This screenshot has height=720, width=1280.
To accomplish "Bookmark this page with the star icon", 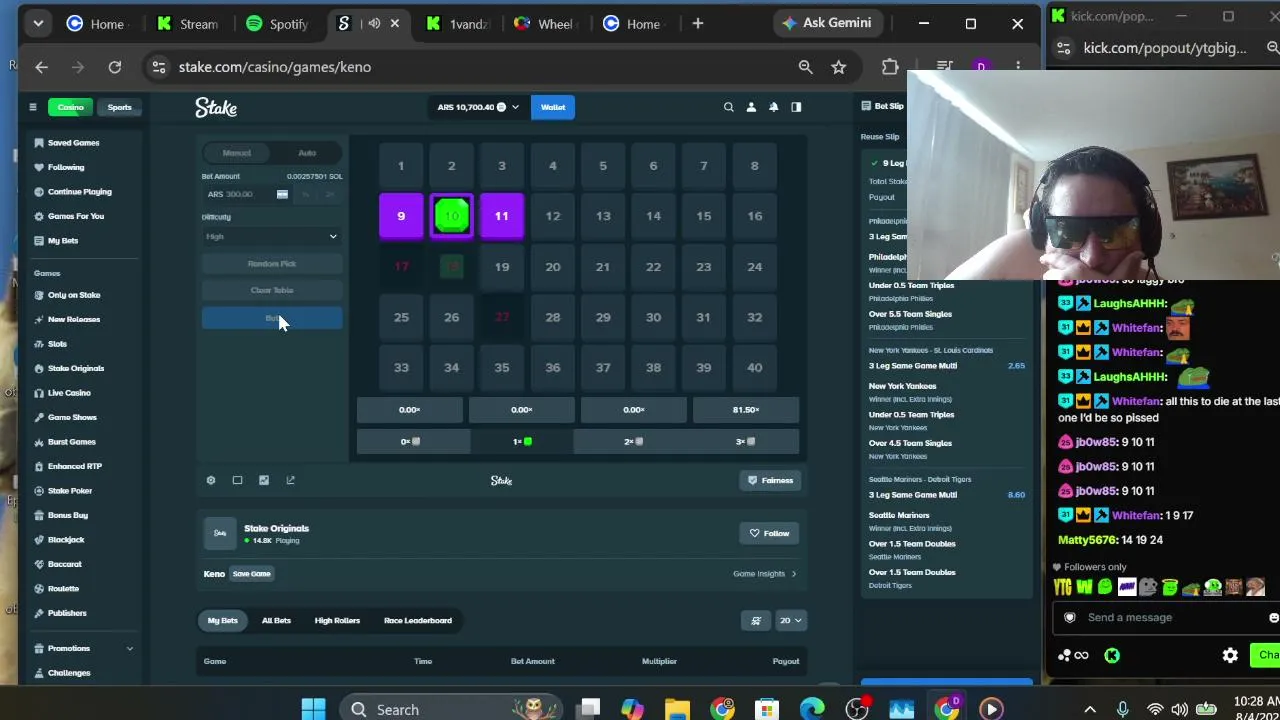I will pyautogui.click(x=839, y=67).
